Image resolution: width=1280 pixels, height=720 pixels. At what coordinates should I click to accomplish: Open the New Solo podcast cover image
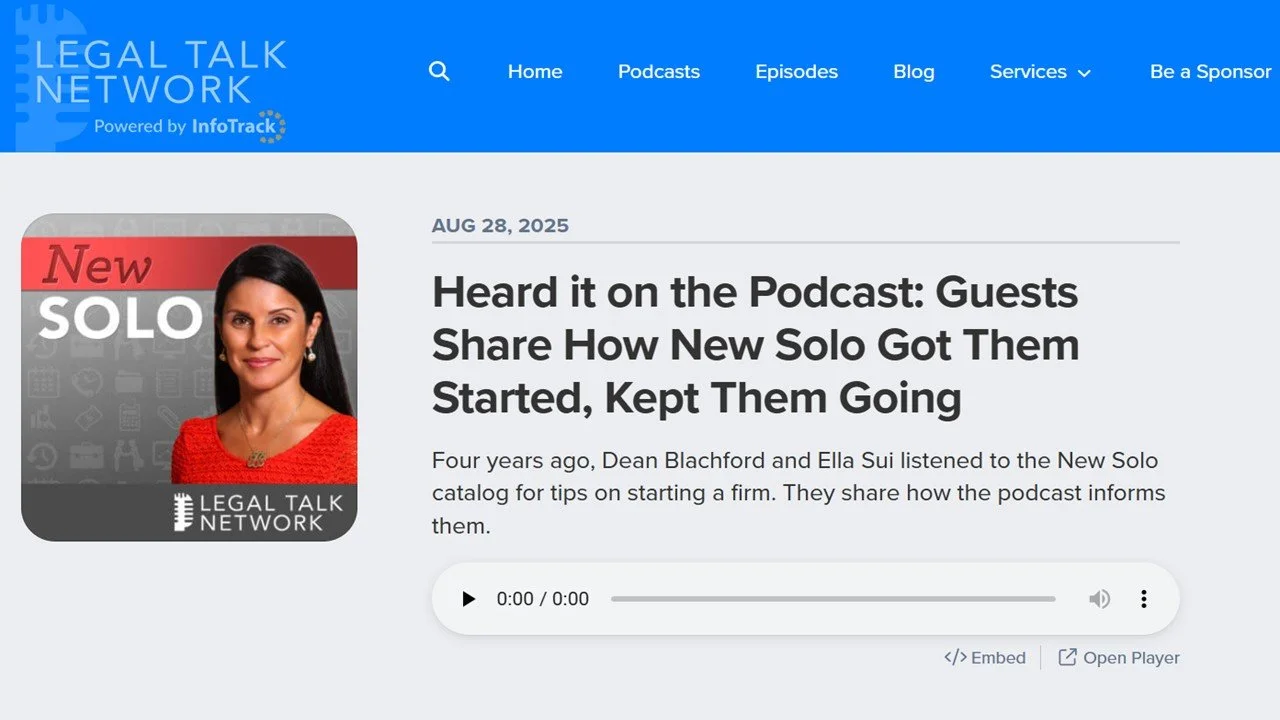[x=189, y=377]
